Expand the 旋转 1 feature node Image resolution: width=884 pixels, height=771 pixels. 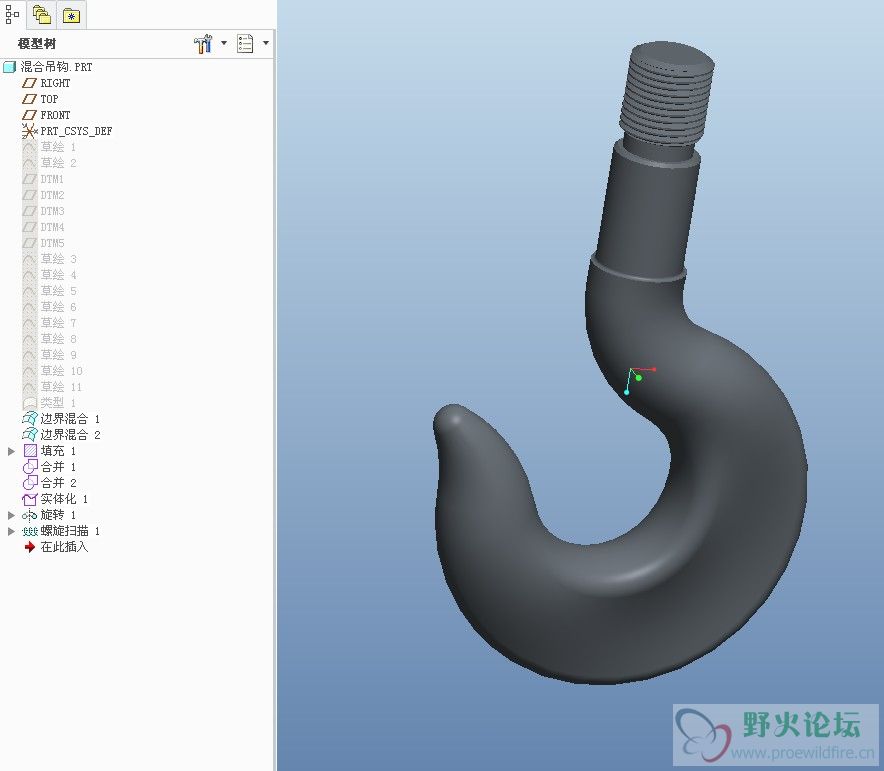tap(11, 515)
